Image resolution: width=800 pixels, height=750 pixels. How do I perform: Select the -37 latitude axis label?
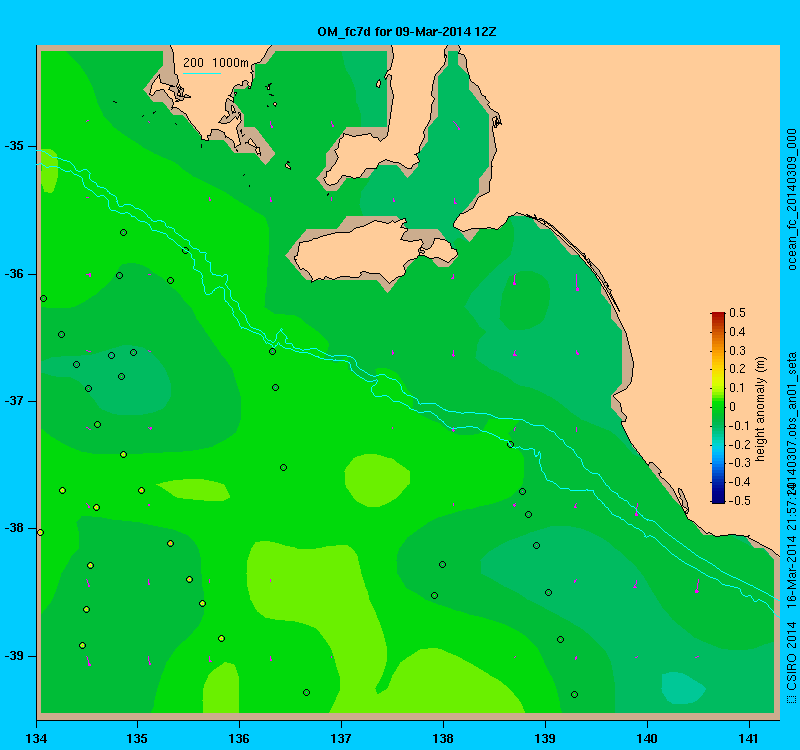15,401
